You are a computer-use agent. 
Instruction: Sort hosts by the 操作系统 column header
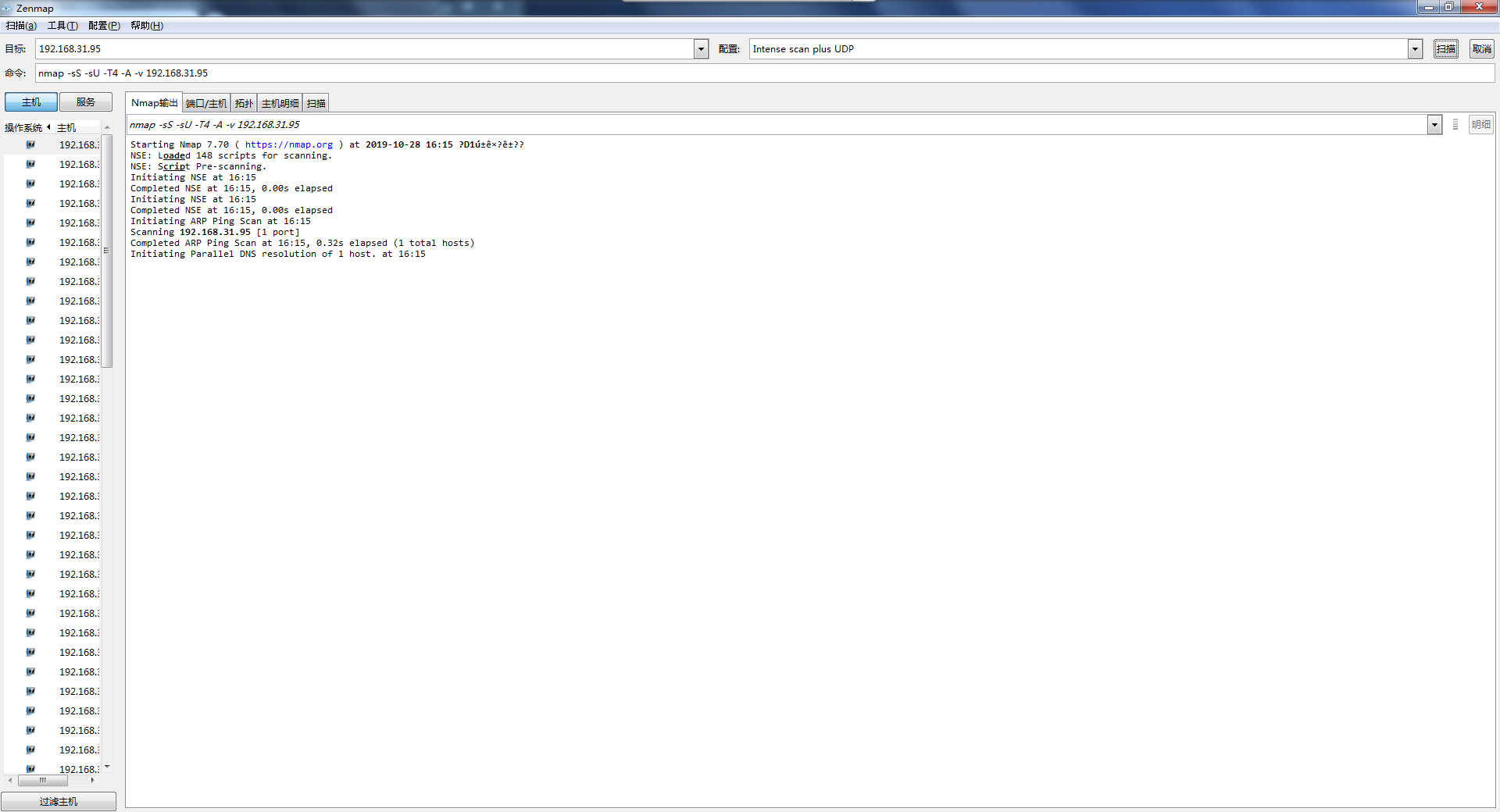coord(27,127)
